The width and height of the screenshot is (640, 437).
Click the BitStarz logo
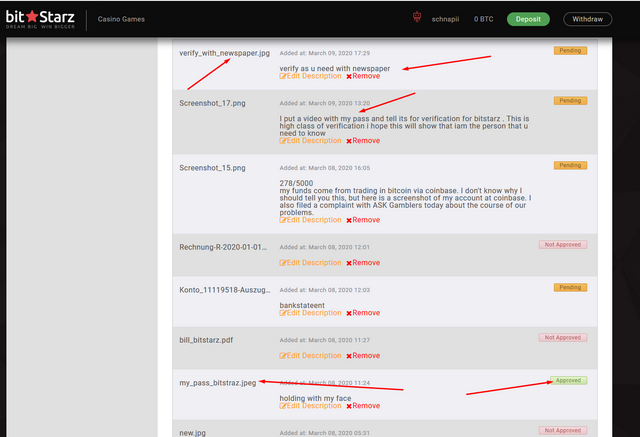click(x=40, y=19)
